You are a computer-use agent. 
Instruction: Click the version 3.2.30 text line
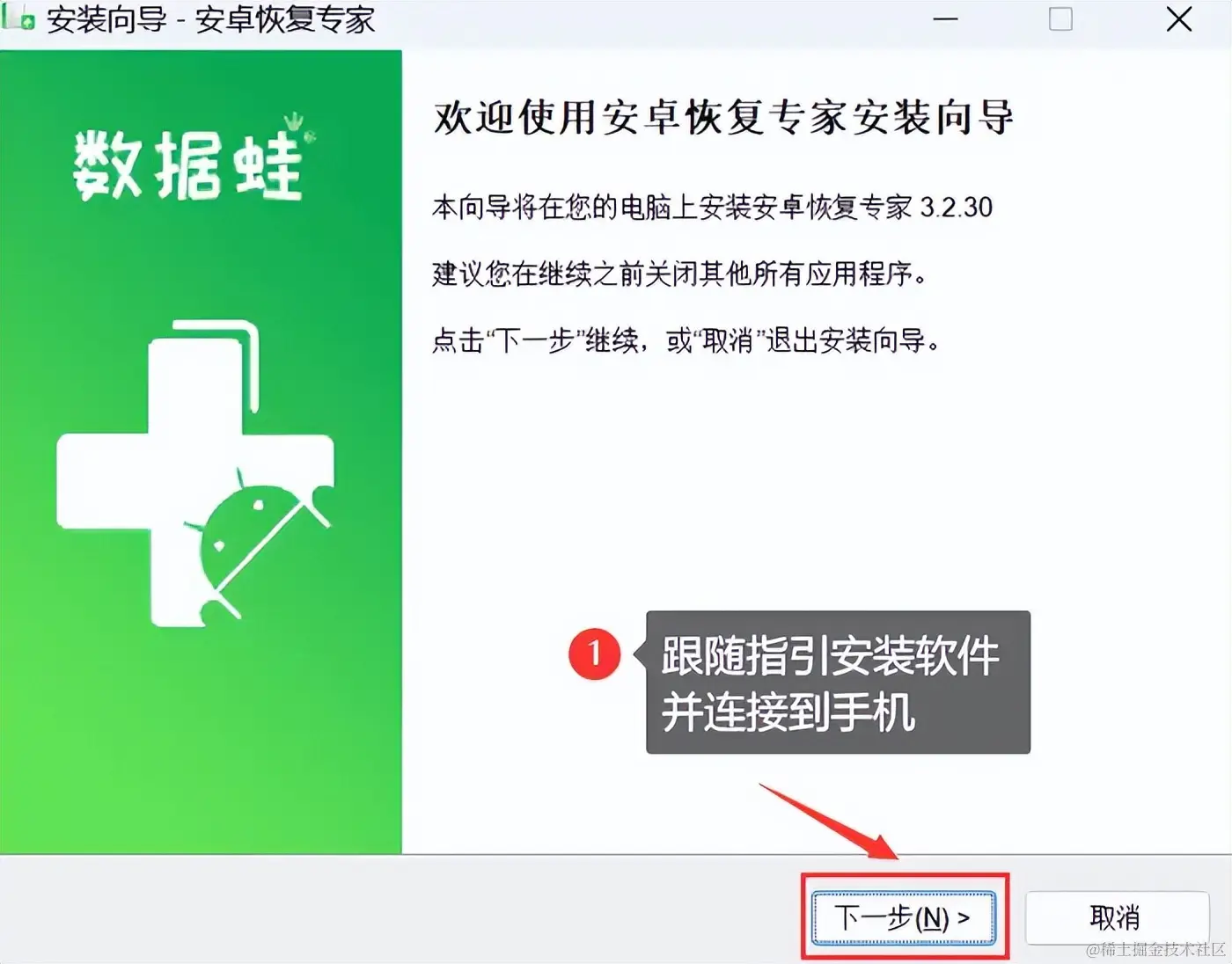coord(712,207)
